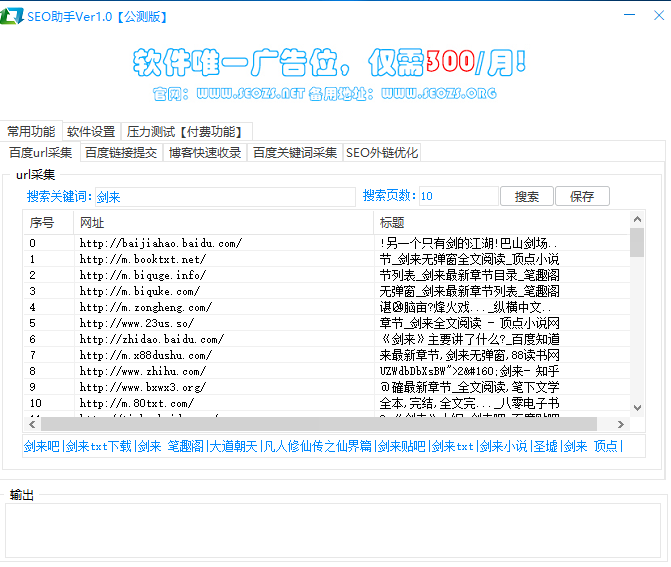Select the 百度url采集 sub-tab
Image resolution: width=671 pixels, height=567 pixels.
(41, 152)
